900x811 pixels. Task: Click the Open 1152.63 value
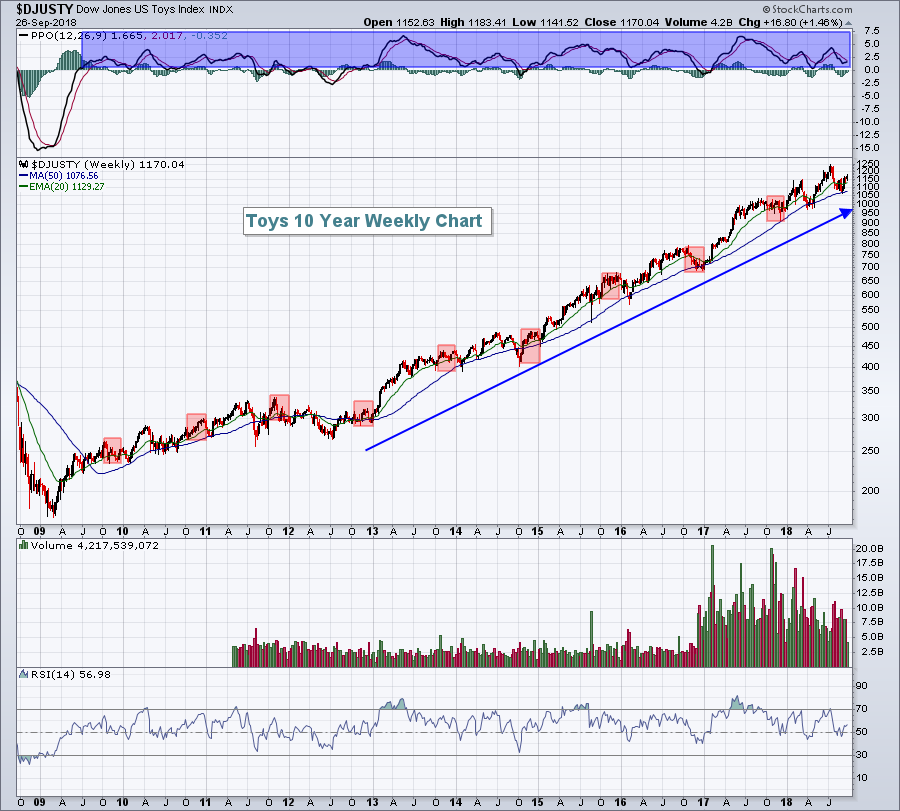tap(399, 22)
